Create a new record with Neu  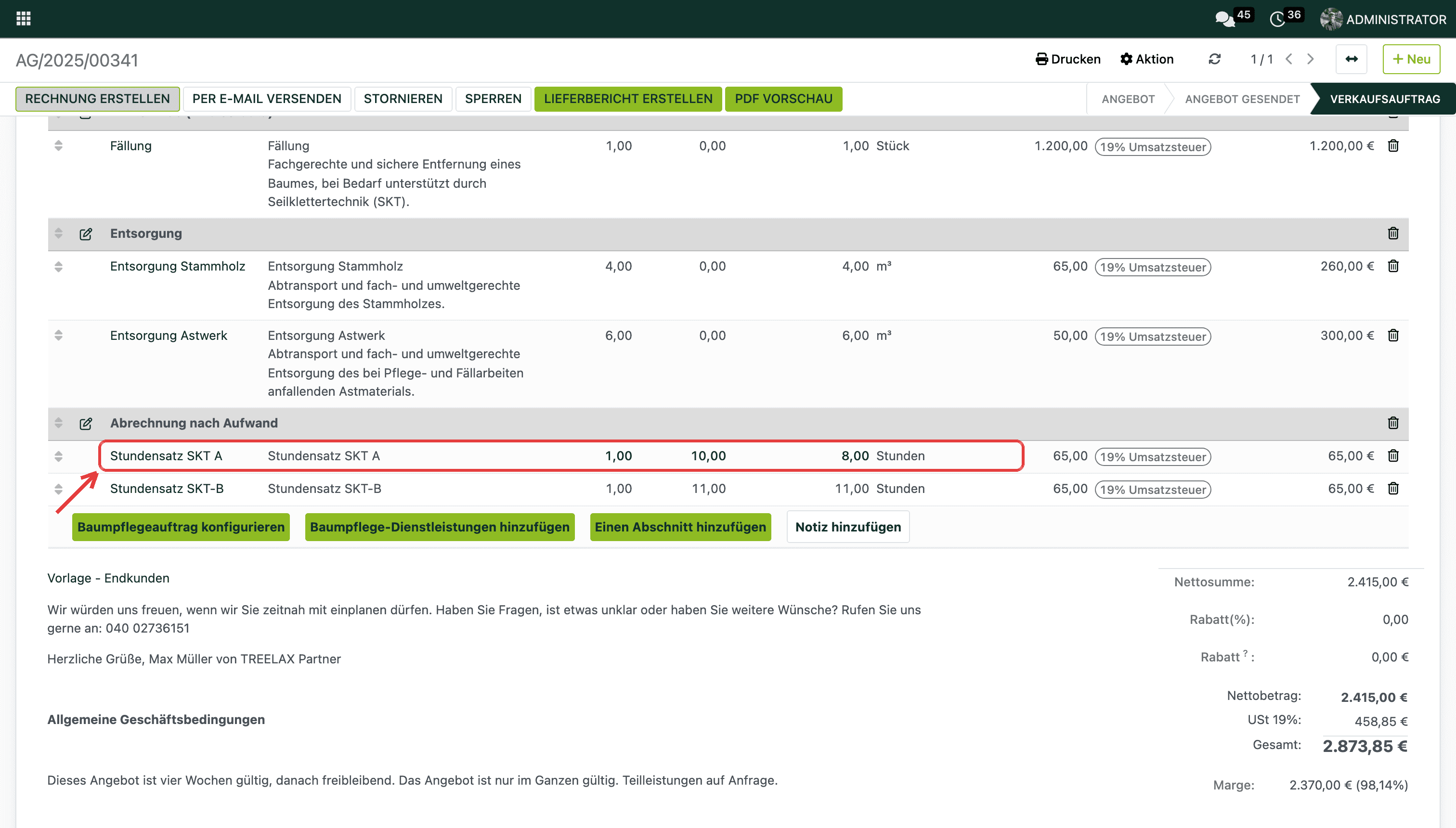point(1412,59)
